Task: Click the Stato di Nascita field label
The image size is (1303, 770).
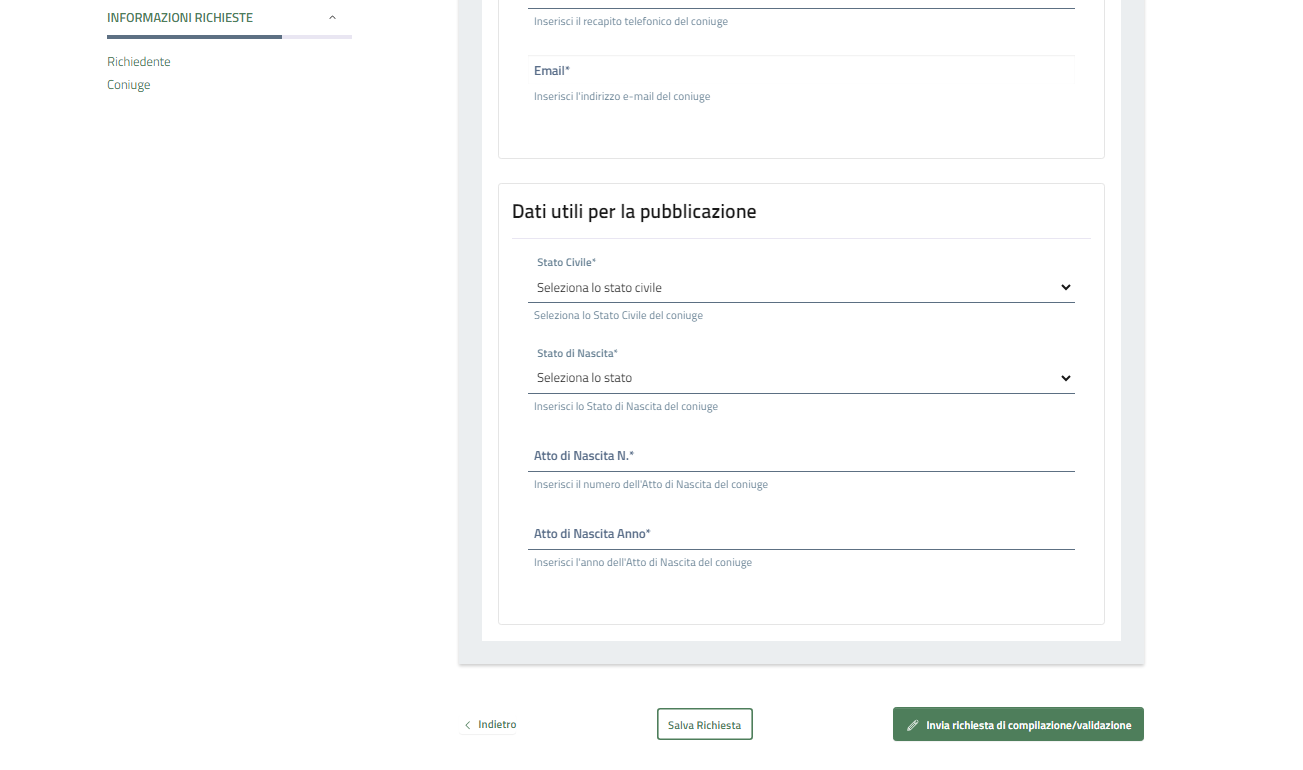Action: tap(577, 353)
